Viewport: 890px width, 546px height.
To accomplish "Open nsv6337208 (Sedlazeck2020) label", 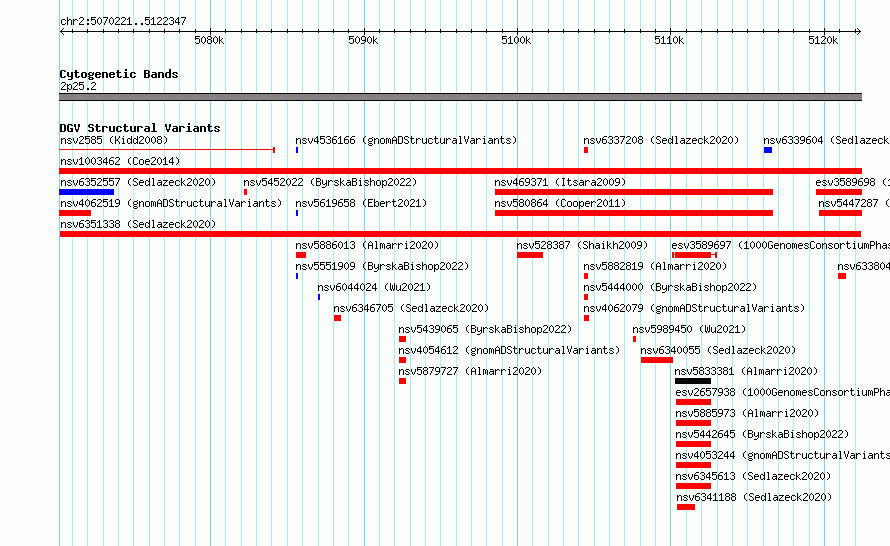I will coord(661,140).
